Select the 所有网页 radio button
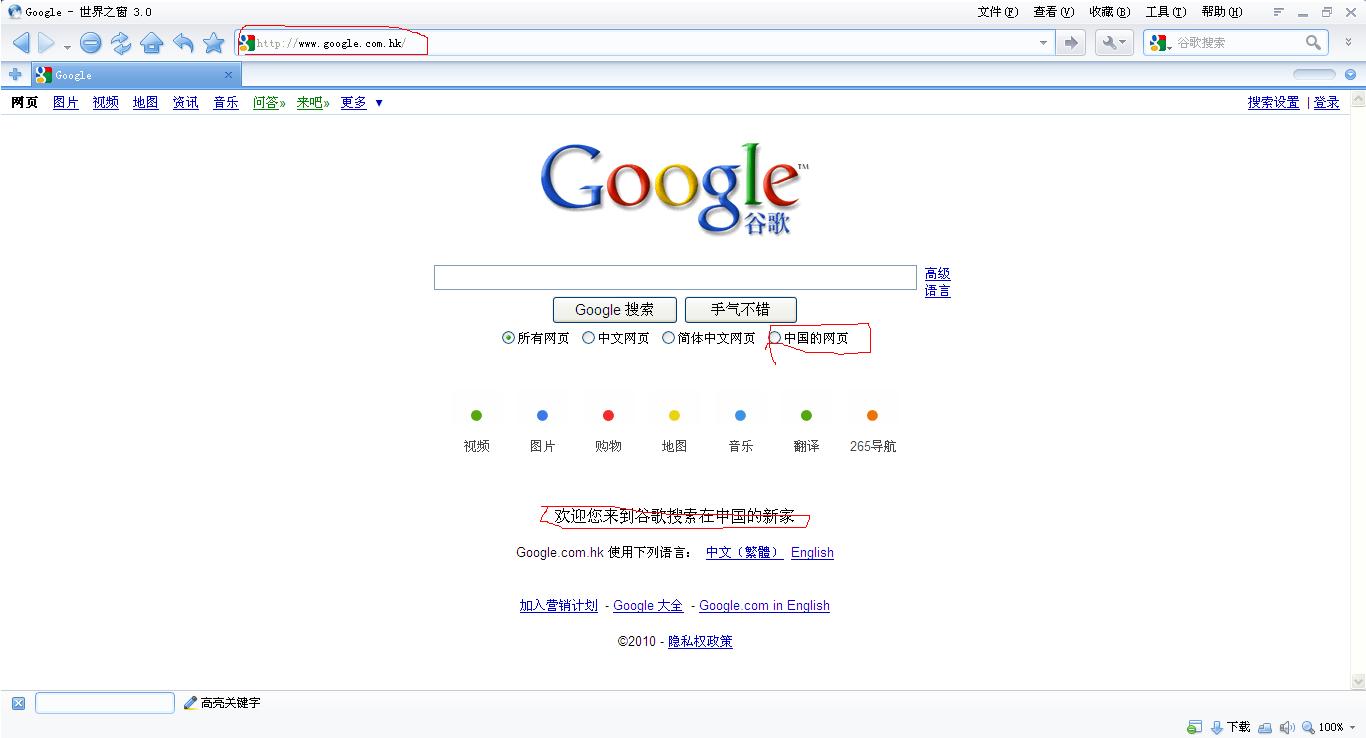 (x=508, y=338)
